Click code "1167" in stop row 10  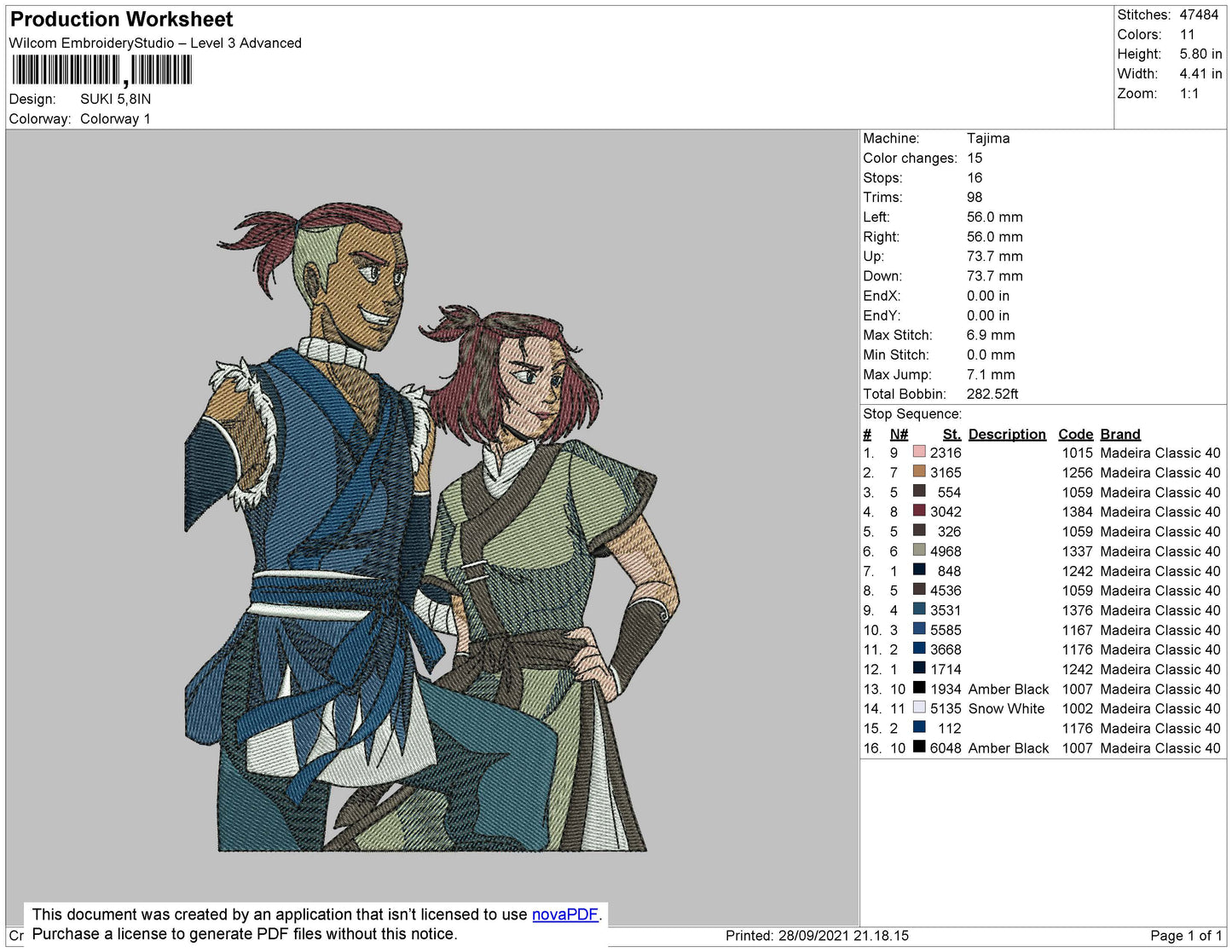coord(1077,630)
